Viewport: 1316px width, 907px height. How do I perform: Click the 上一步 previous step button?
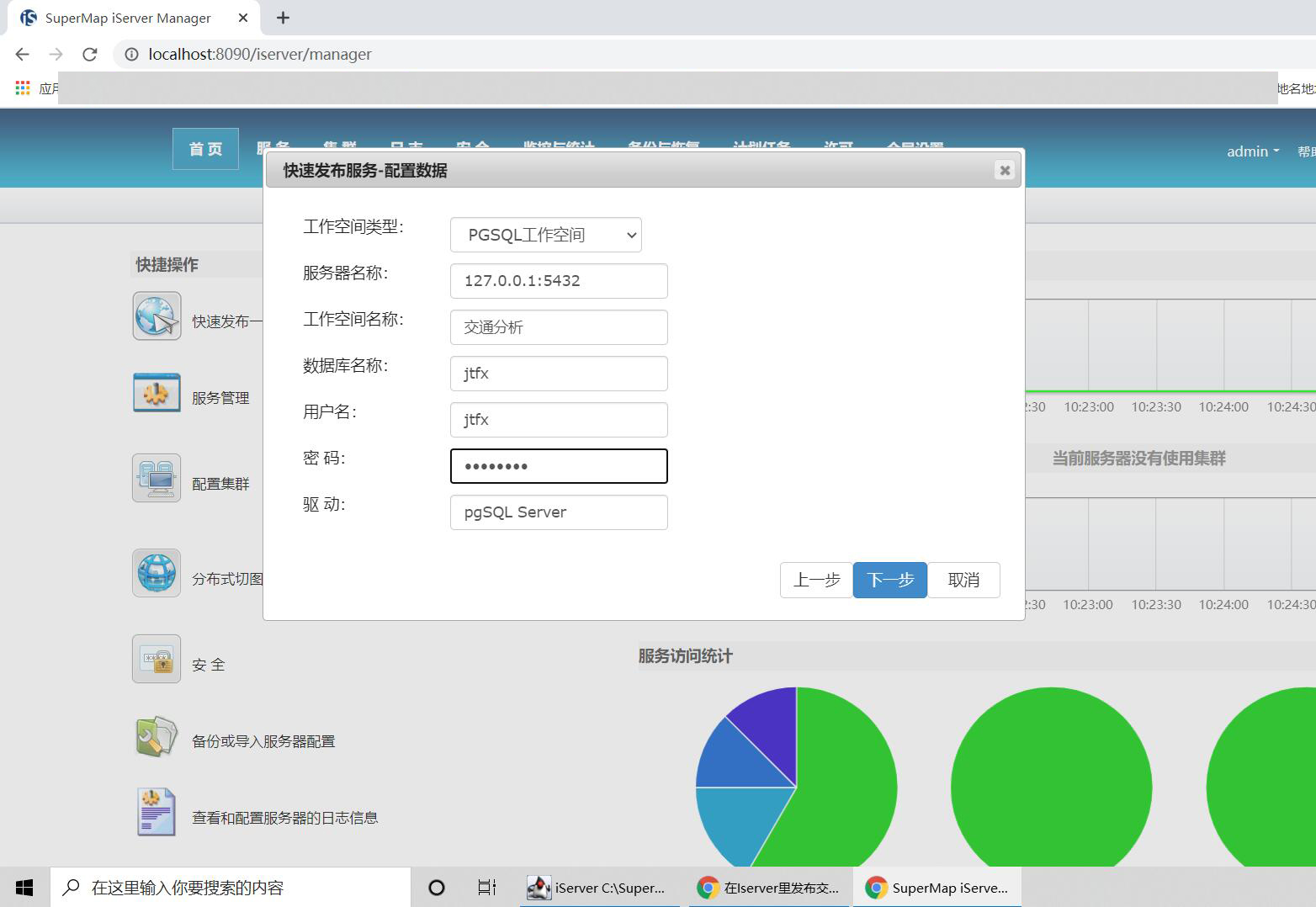(816, 580)
